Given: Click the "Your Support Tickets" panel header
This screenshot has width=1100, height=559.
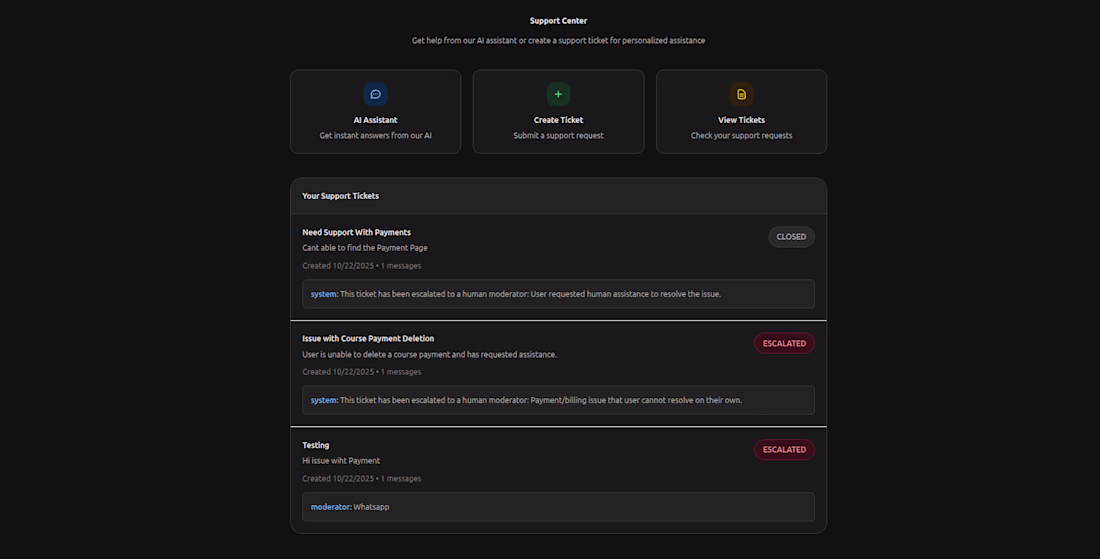Looking at the screenshot, I should tap(341, 196).
